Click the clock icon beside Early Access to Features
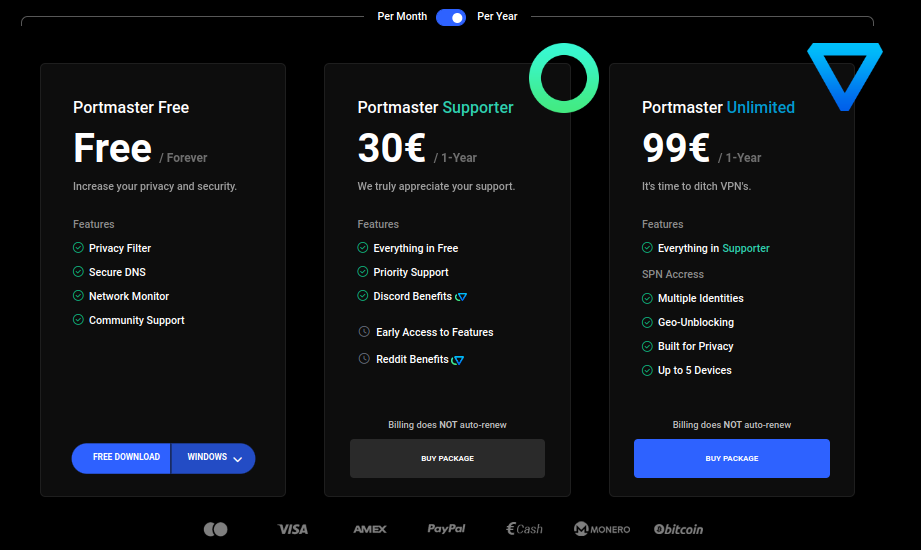Viewport: 921px width, 550px height. [x=364, y=332]
